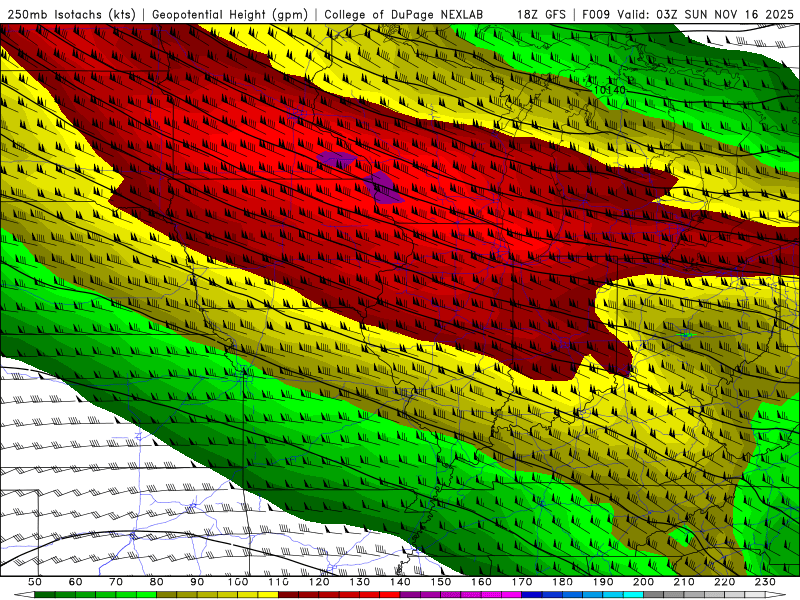
Task: Click the 'F009' forecast hour text
Action: pyautogui.click(x=596, y=14)
